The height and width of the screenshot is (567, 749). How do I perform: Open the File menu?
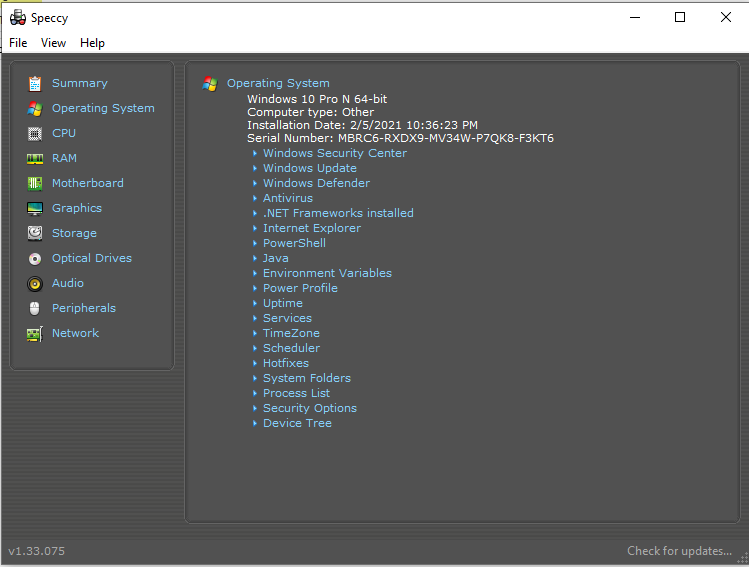click(x=18, y=43)
